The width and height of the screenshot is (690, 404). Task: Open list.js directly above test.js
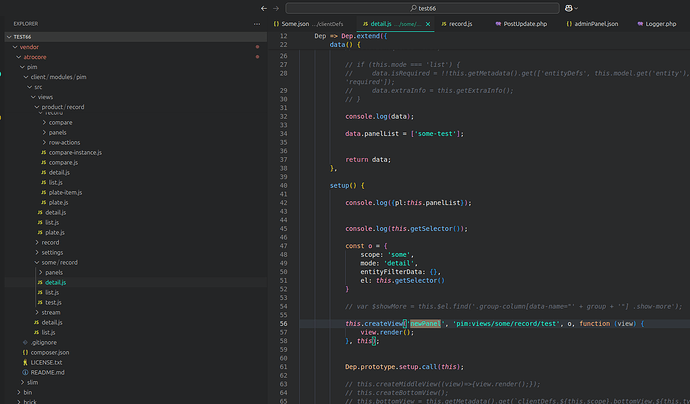52,293
